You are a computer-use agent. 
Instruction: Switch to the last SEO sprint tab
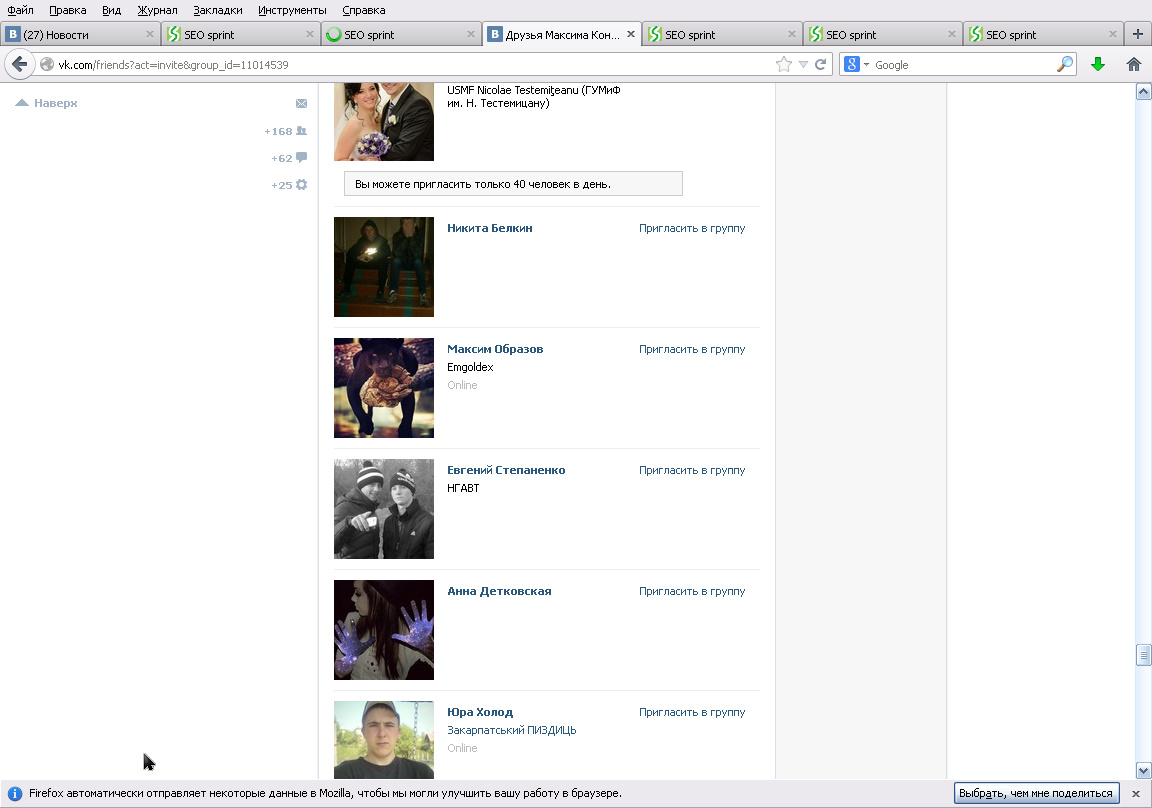(x=1043, y=35)
